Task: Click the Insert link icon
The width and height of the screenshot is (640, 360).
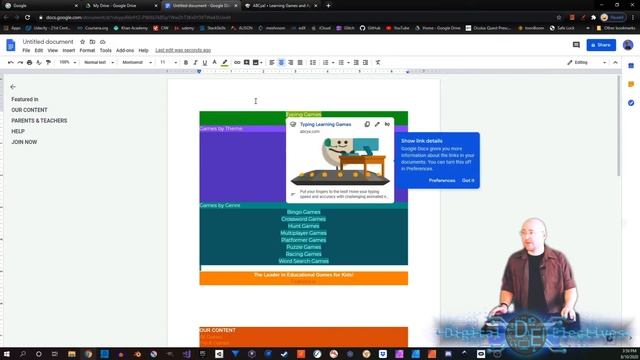Action: [237, 62]
